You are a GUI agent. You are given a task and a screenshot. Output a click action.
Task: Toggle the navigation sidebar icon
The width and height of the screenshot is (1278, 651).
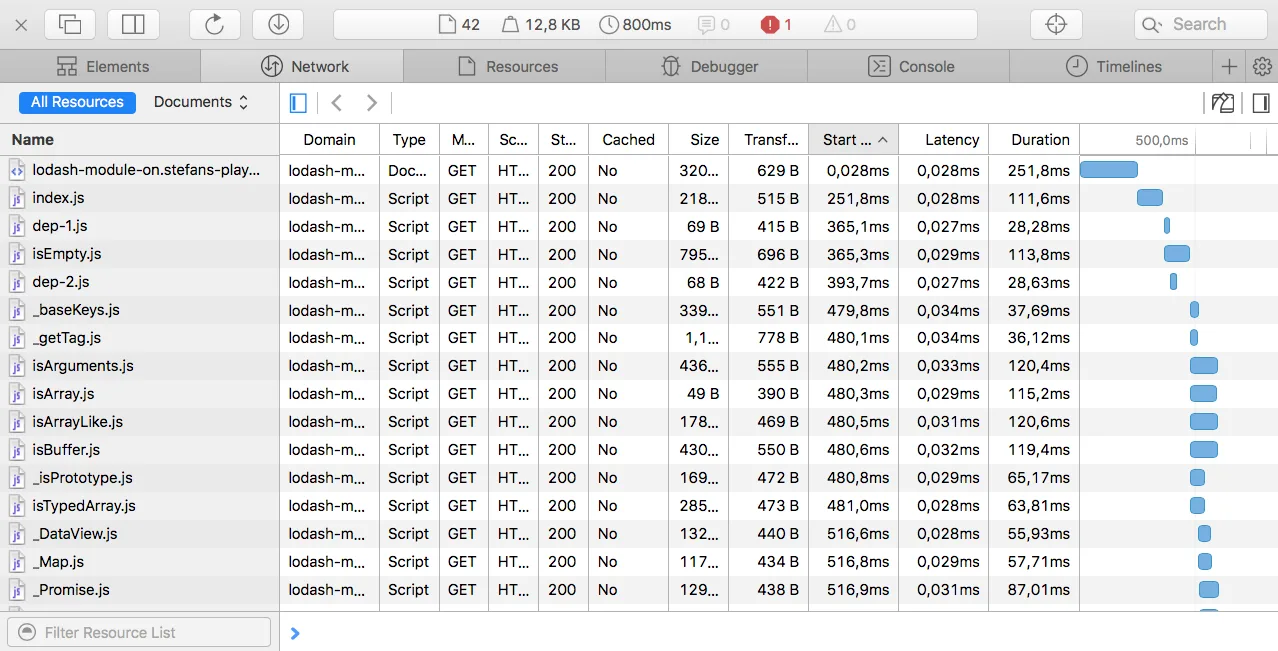click(298, 102)
